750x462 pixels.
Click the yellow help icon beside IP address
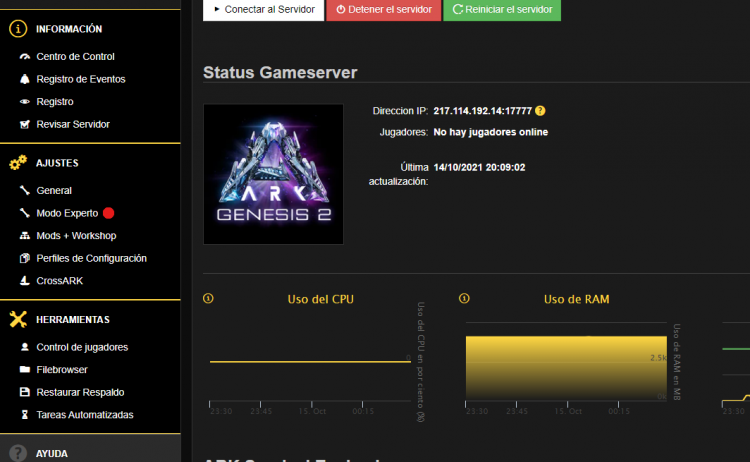click(x=540, y=110)
